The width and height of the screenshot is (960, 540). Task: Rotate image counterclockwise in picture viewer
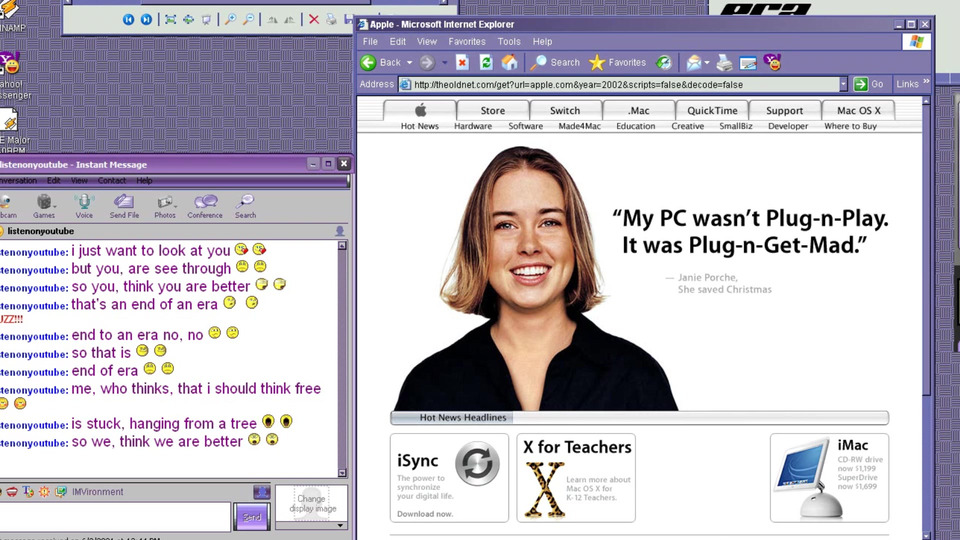pos(289,20)
